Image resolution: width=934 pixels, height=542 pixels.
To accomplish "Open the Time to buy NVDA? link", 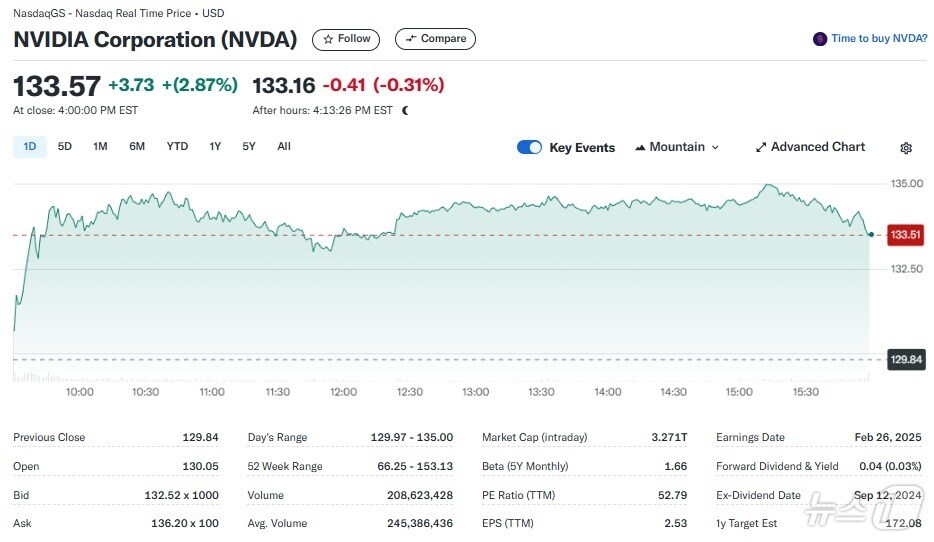I will pyautogui.click(x=879, y=39).
